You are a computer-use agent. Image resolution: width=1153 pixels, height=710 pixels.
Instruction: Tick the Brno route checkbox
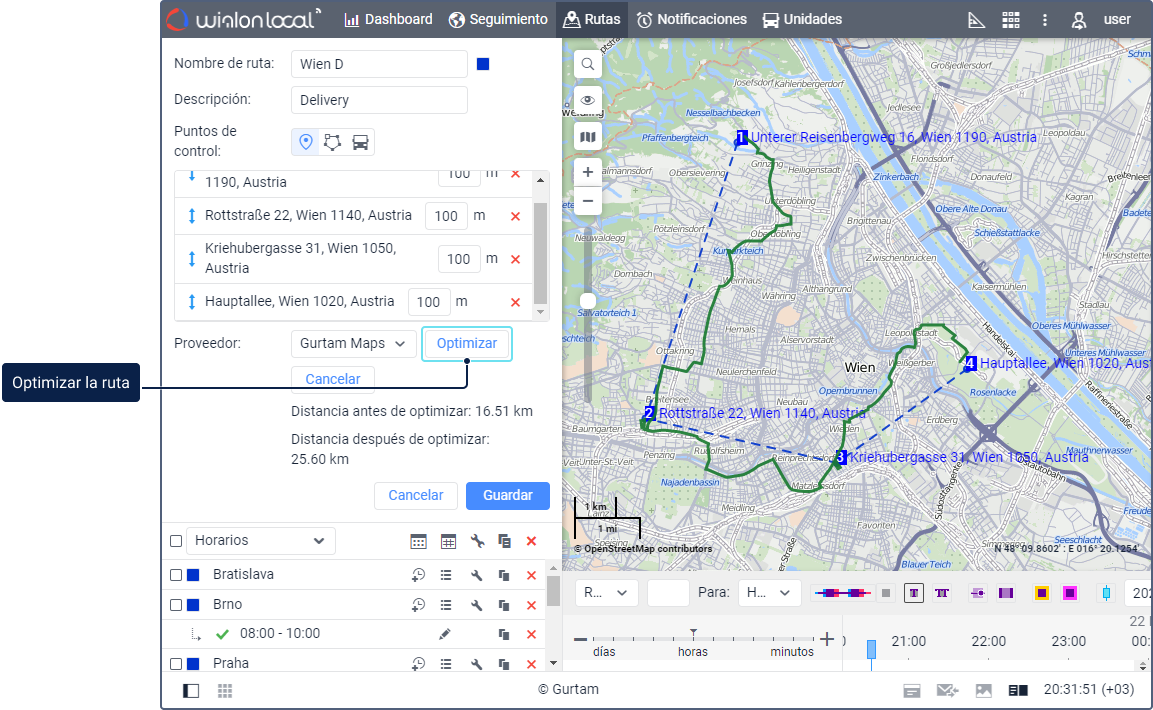point(176,605)
